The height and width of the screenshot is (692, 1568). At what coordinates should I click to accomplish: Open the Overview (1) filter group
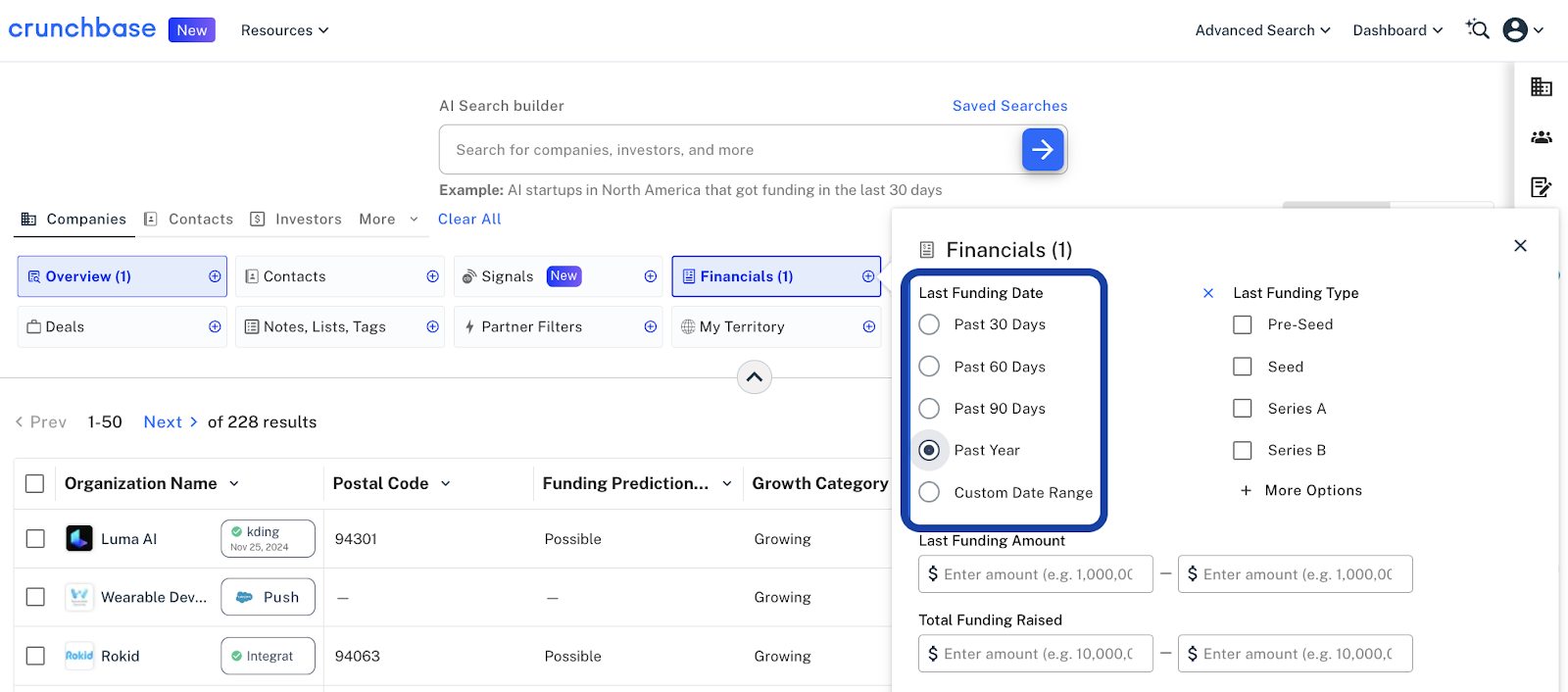122,276
